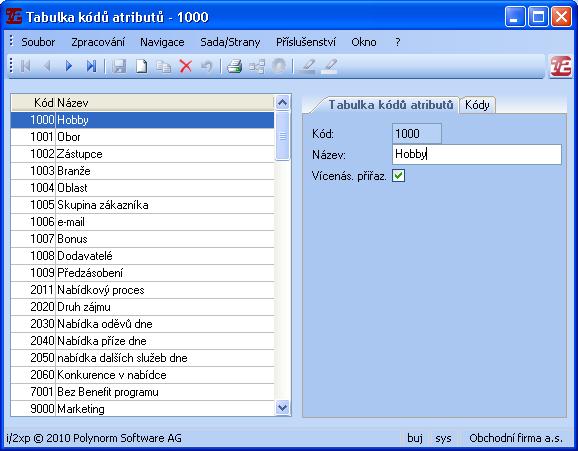Viewport: 578px width, 451px height.
Task: Open the Sada/Strany menu
Action: click(230, 42)
